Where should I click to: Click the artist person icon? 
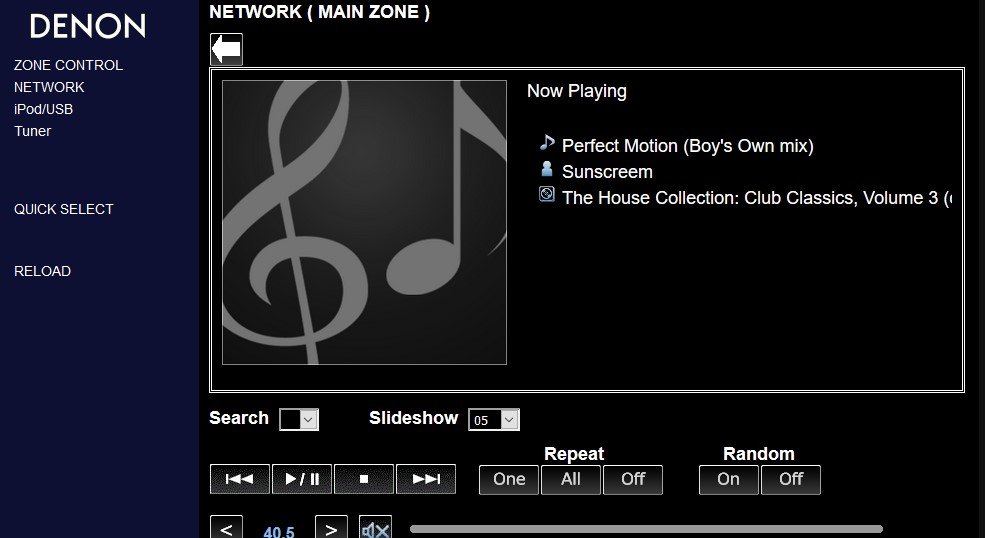coord(547,168)
